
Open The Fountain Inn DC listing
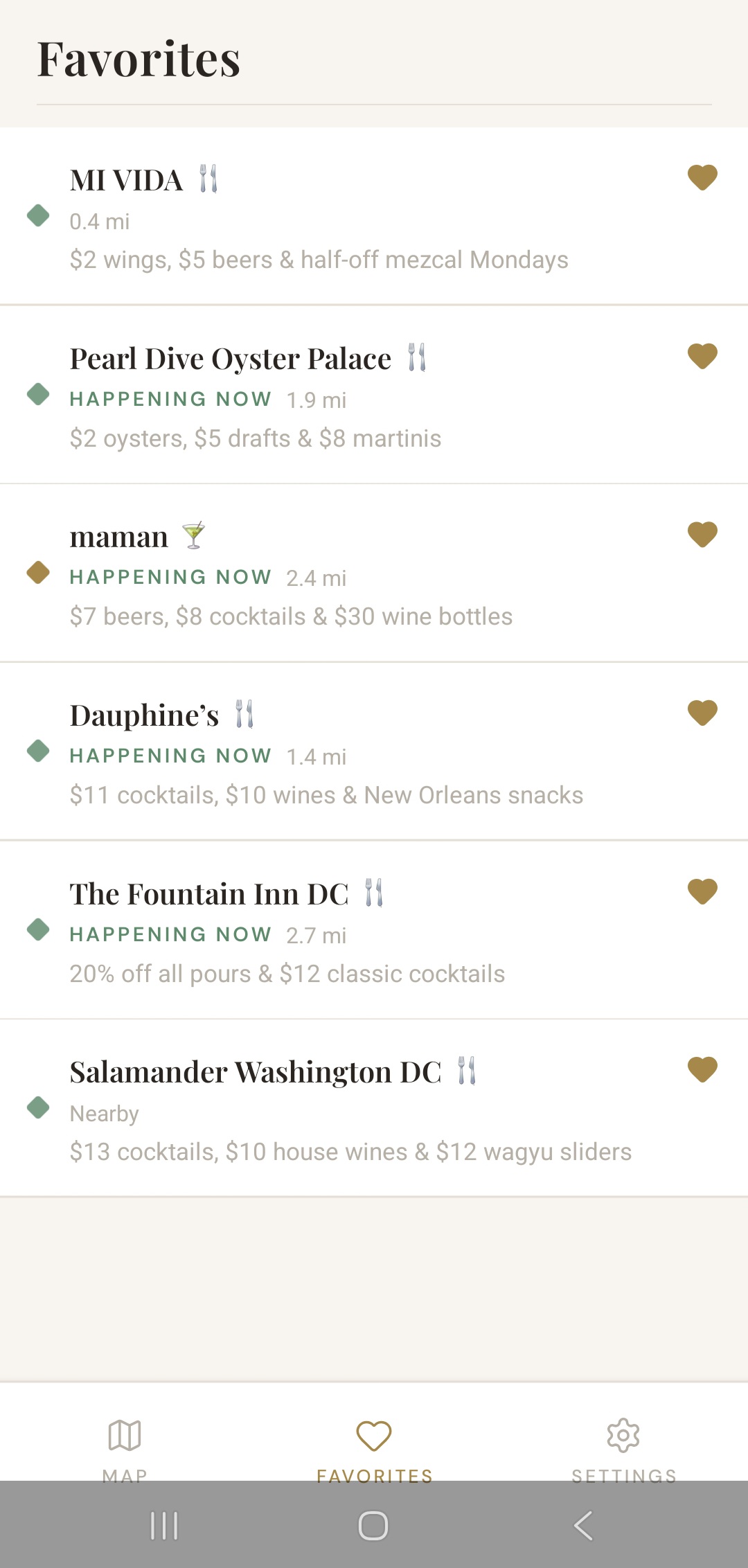click(x=209, y=894)
